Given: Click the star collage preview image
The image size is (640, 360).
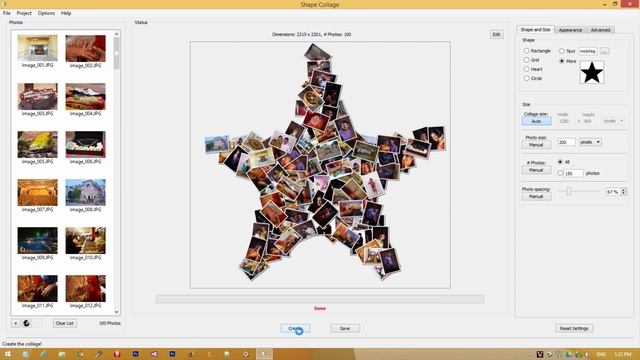Looking at the screenshot, I should (320, 165).
